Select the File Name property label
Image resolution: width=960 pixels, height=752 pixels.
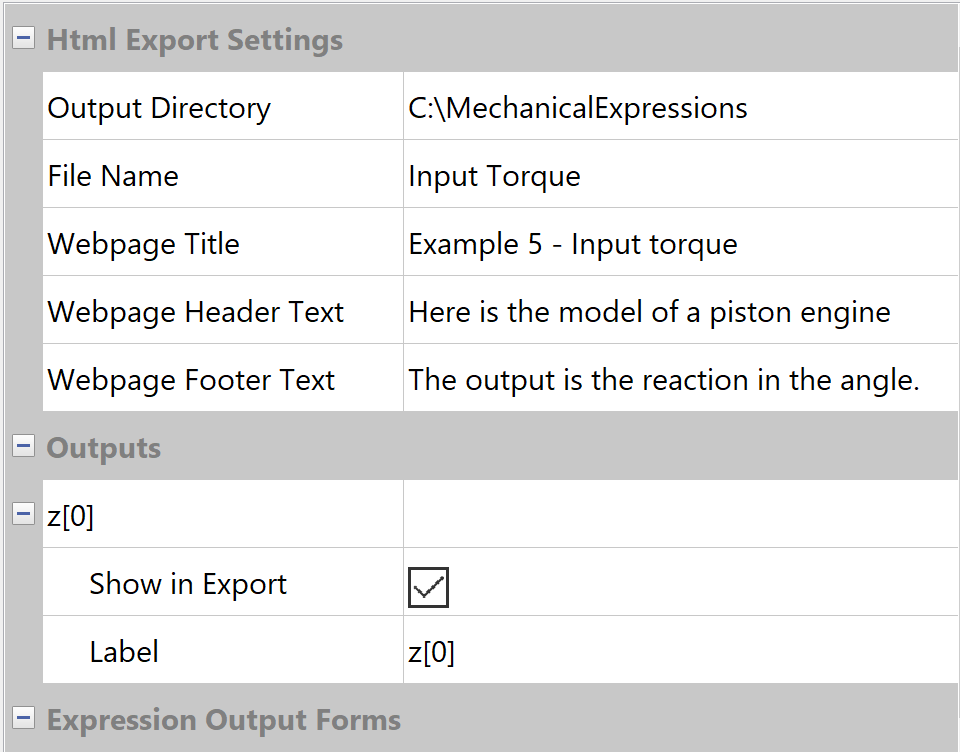pos(113,176)
